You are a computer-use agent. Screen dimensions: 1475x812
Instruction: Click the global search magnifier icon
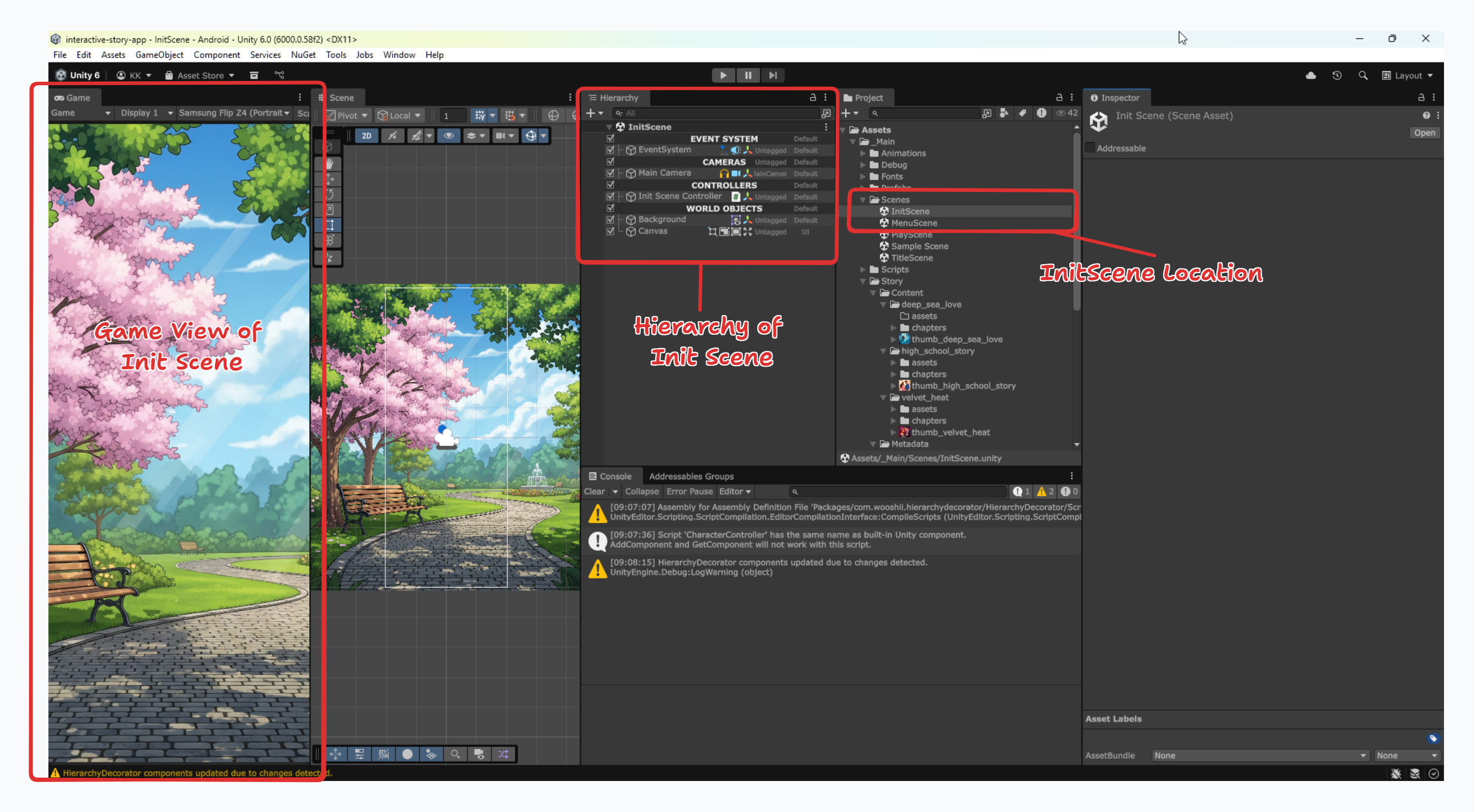(1363, 75)
